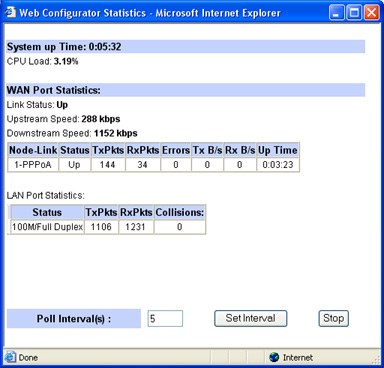Click the Upstream Speed 288 kbps text
Screen dimensions: 384x368
[64, 119]
